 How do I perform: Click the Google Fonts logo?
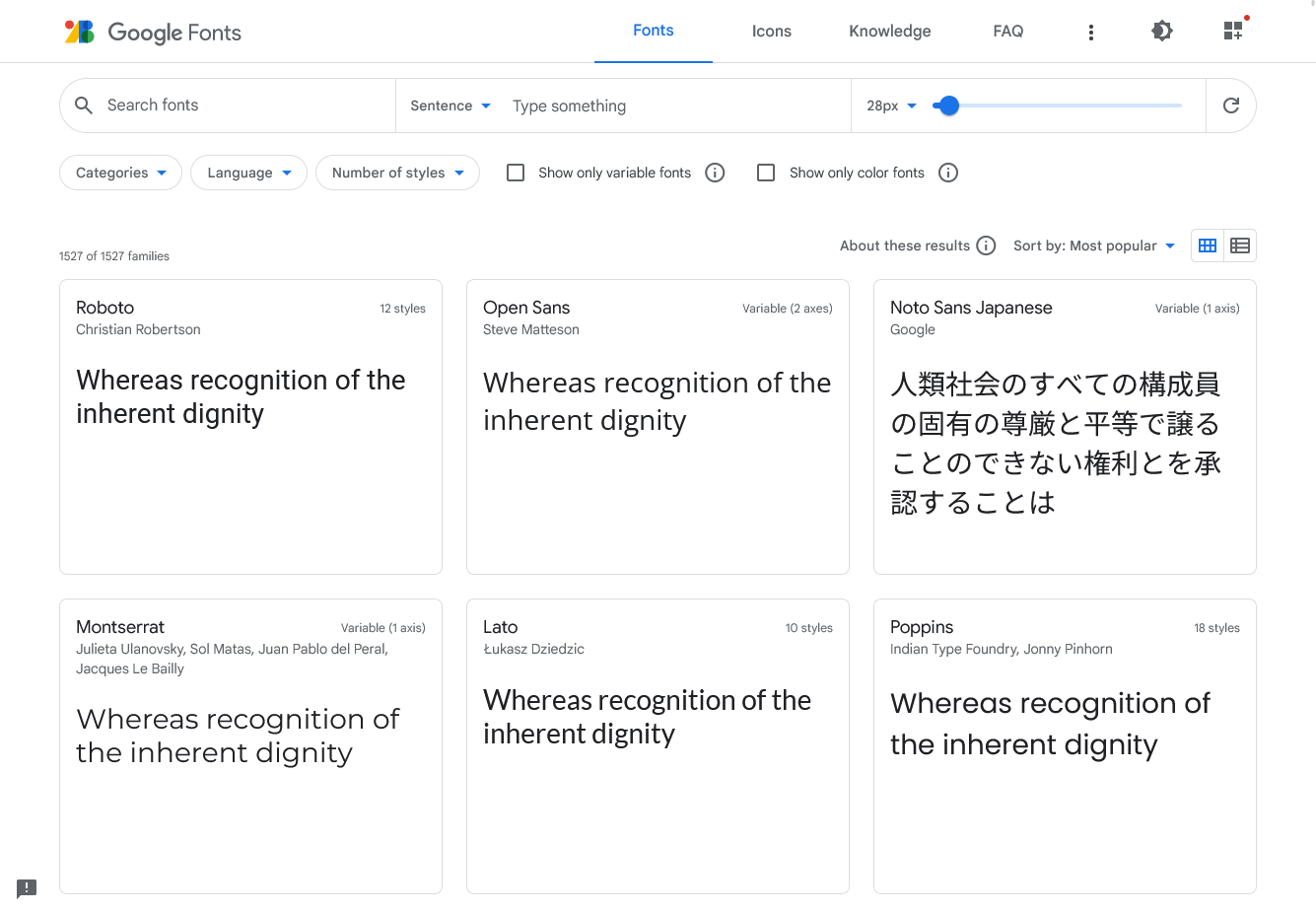click(153, 33)
